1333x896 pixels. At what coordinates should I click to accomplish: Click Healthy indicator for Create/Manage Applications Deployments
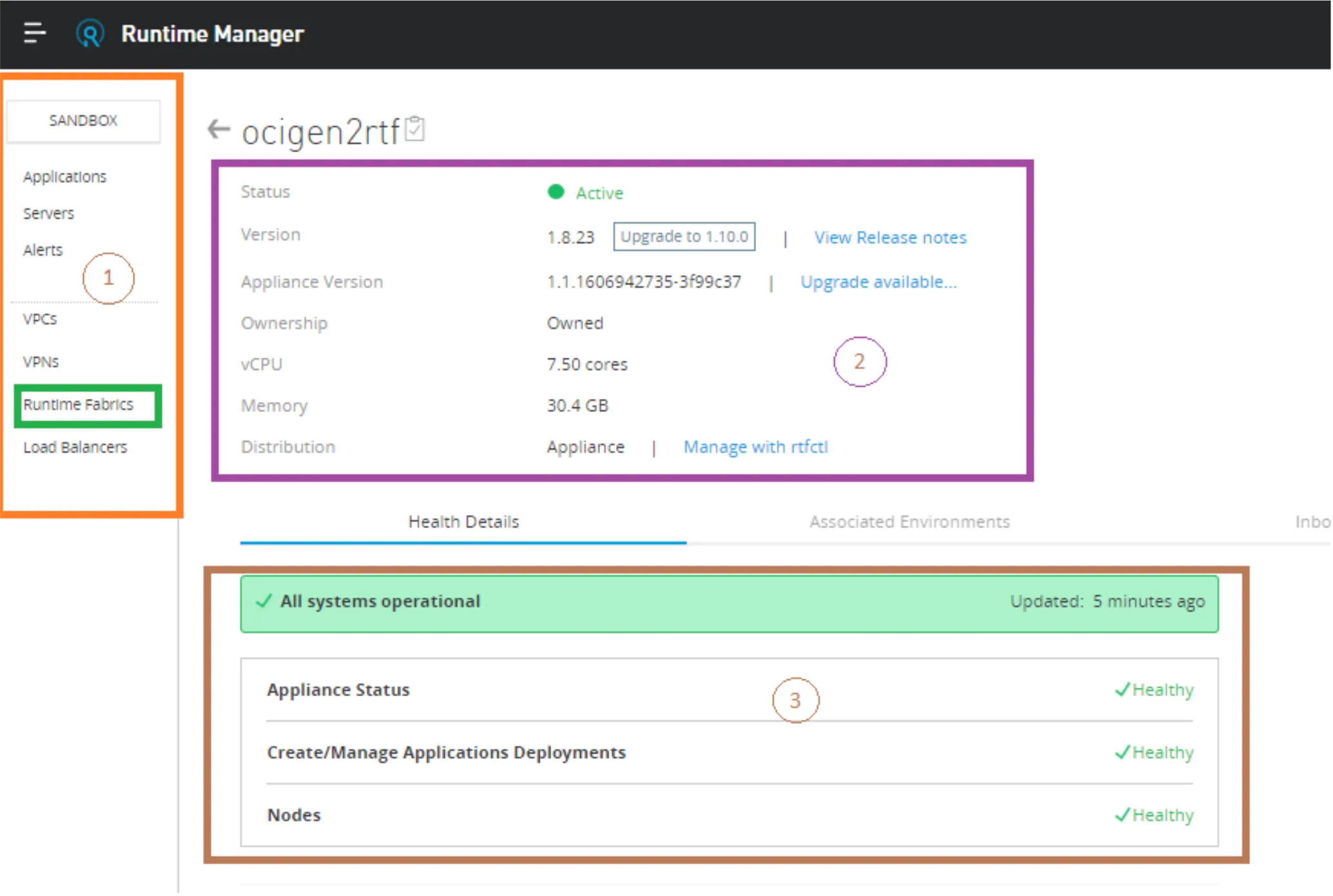1154,752
